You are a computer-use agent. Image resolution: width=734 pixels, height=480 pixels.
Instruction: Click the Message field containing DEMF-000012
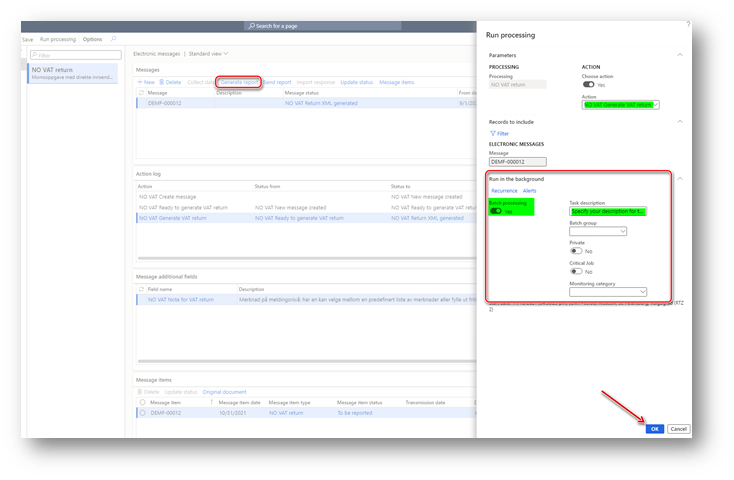(517, 162)
